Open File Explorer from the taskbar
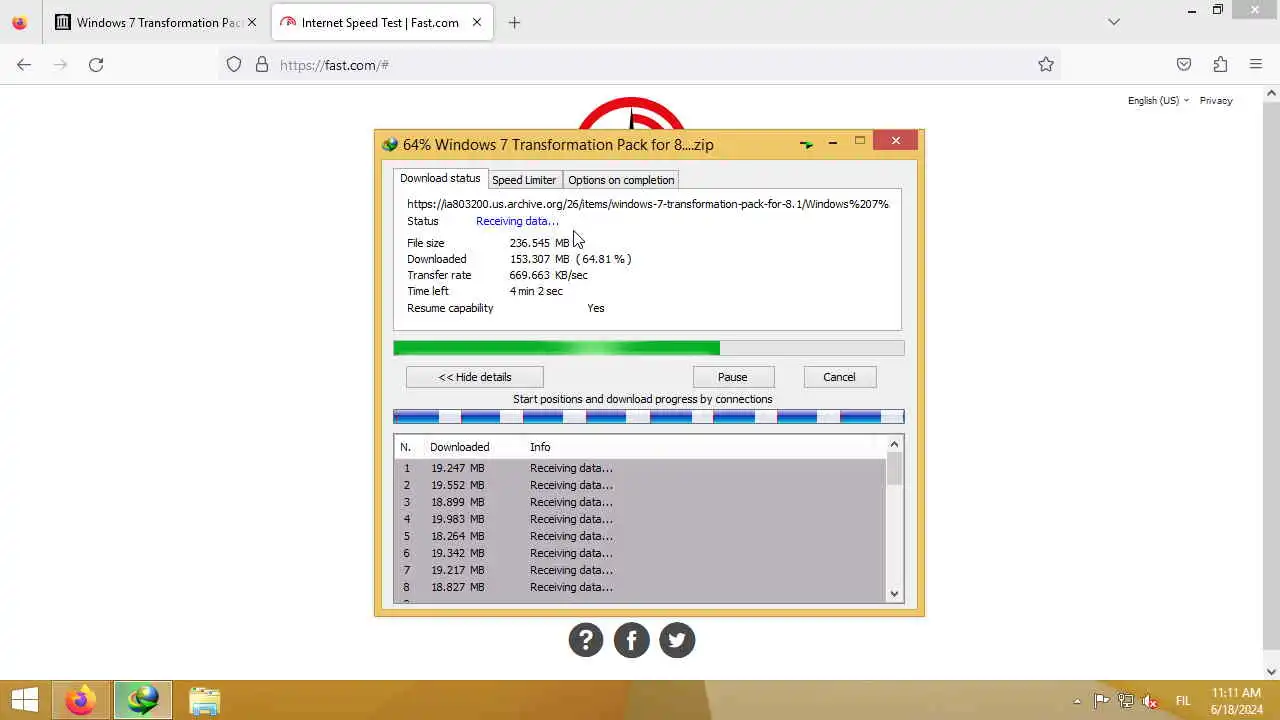This screenshot has width=1280, height=720. tap(204, 700)
